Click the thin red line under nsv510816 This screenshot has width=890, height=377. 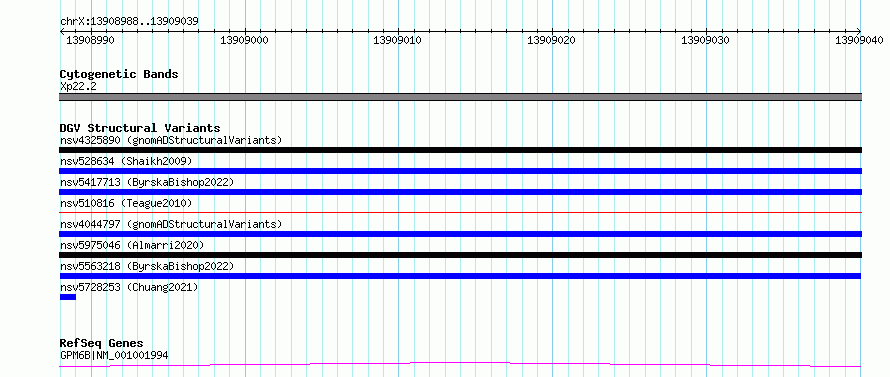tap(460, 212)
